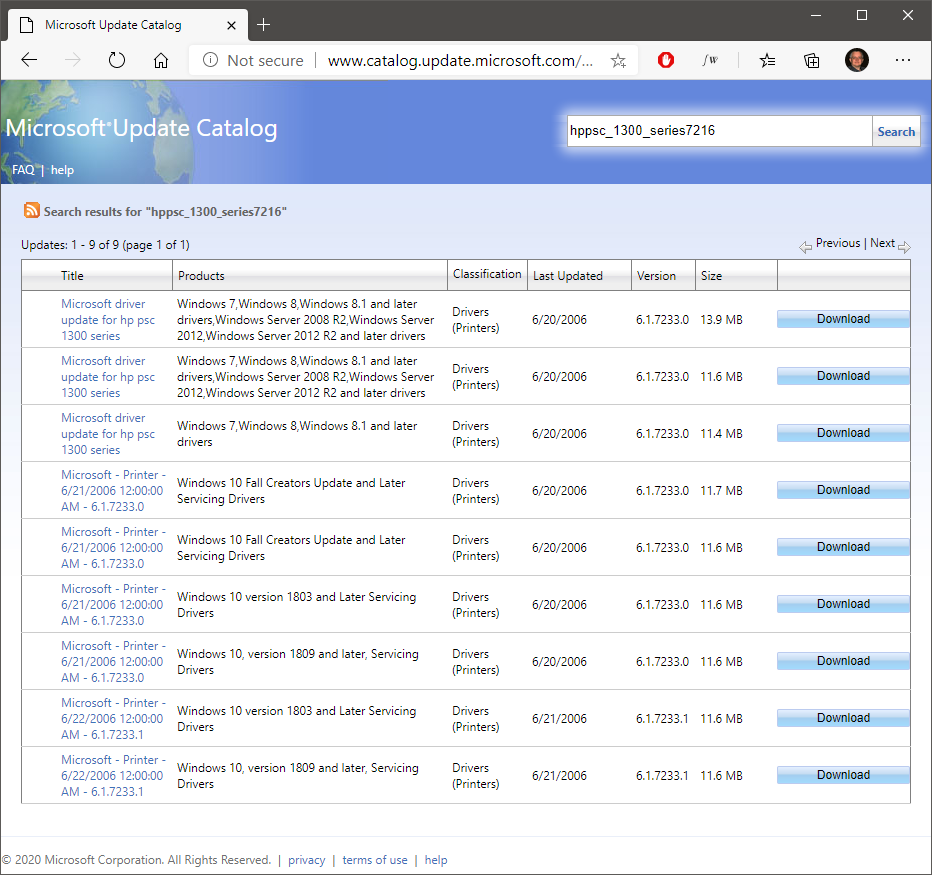Download the 11.7 MB printer driver
This screenshot has width=932, height=875.
pos(843,490)
